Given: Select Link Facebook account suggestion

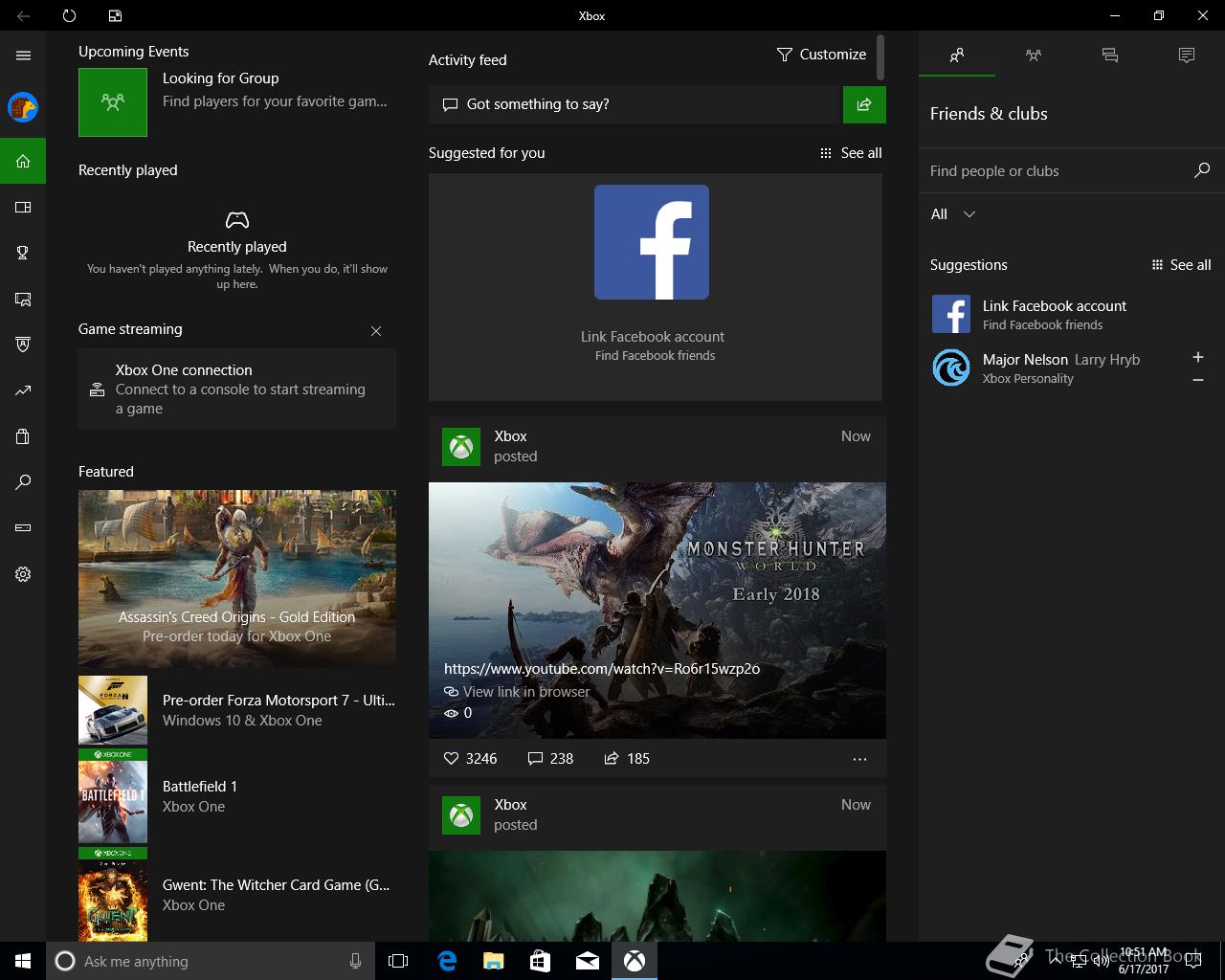Looking at the screenshot, I should (x=1072, y=314).
